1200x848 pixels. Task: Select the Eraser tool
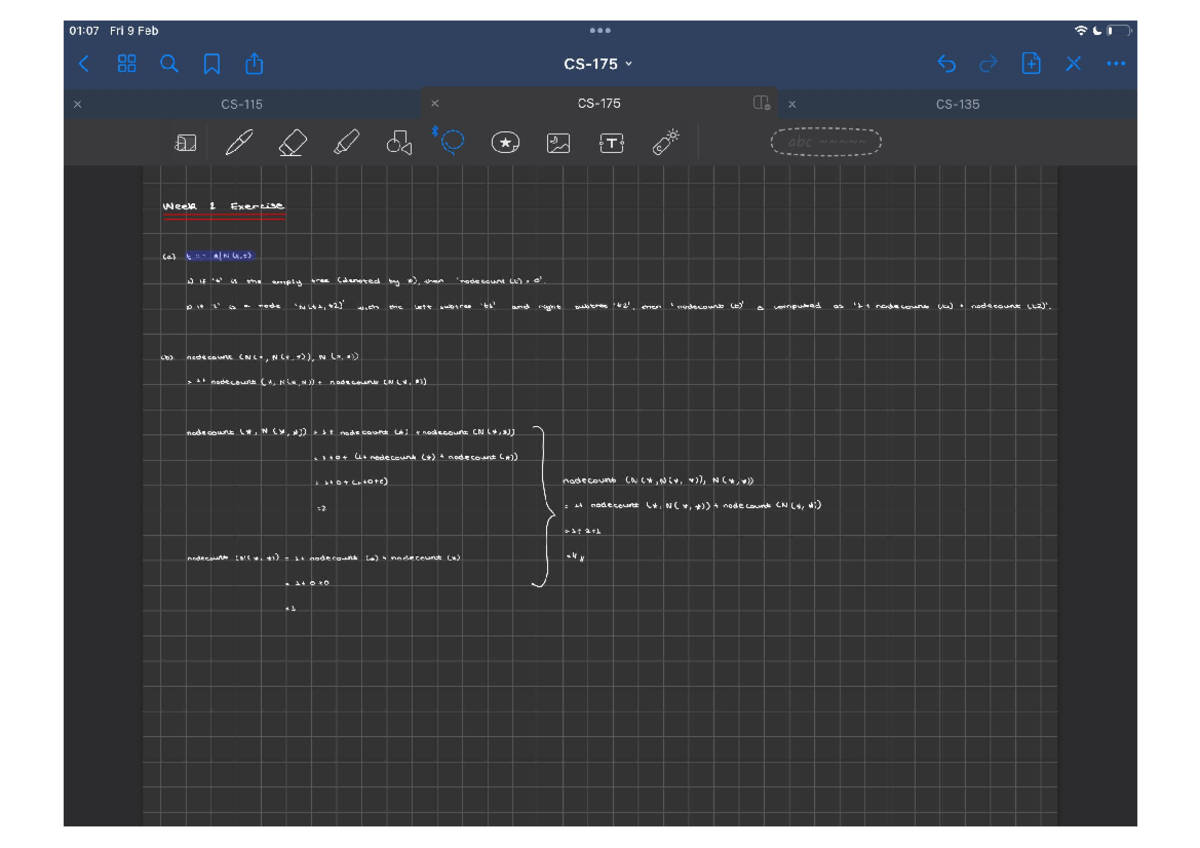coord(292,143)
